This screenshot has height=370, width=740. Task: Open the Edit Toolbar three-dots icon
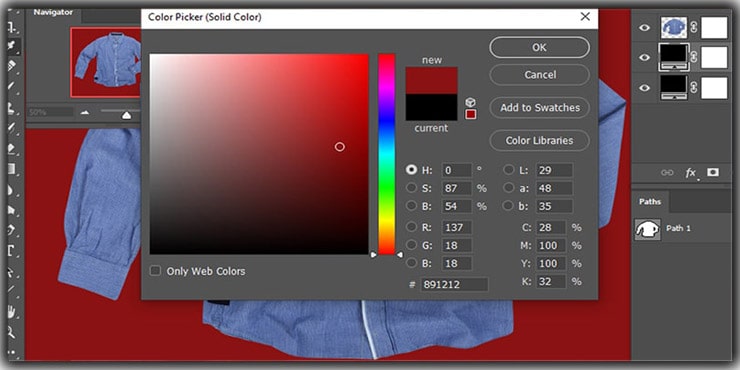pyautogui.click(x=12, y=352)
